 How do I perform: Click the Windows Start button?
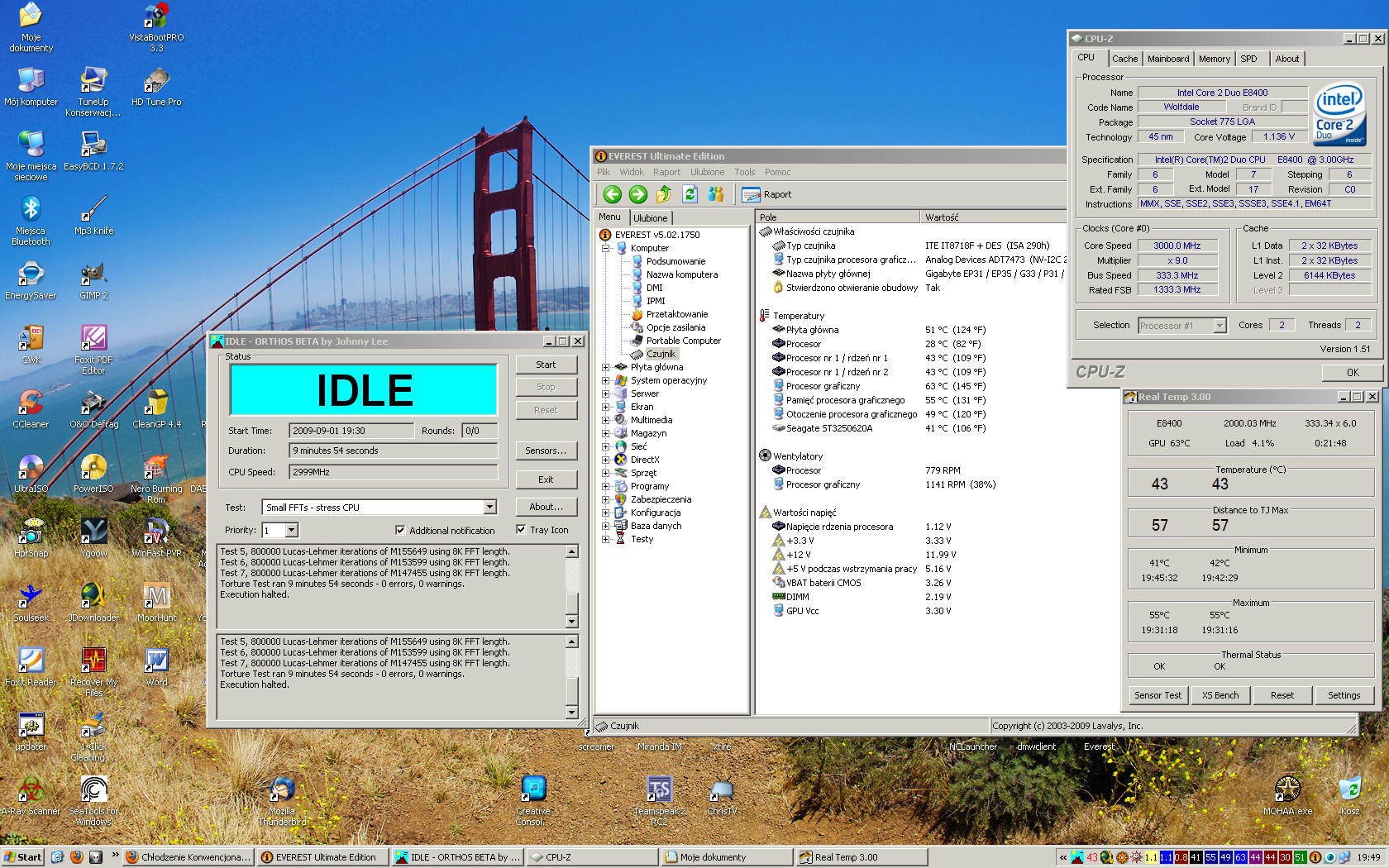click(23, 857)
